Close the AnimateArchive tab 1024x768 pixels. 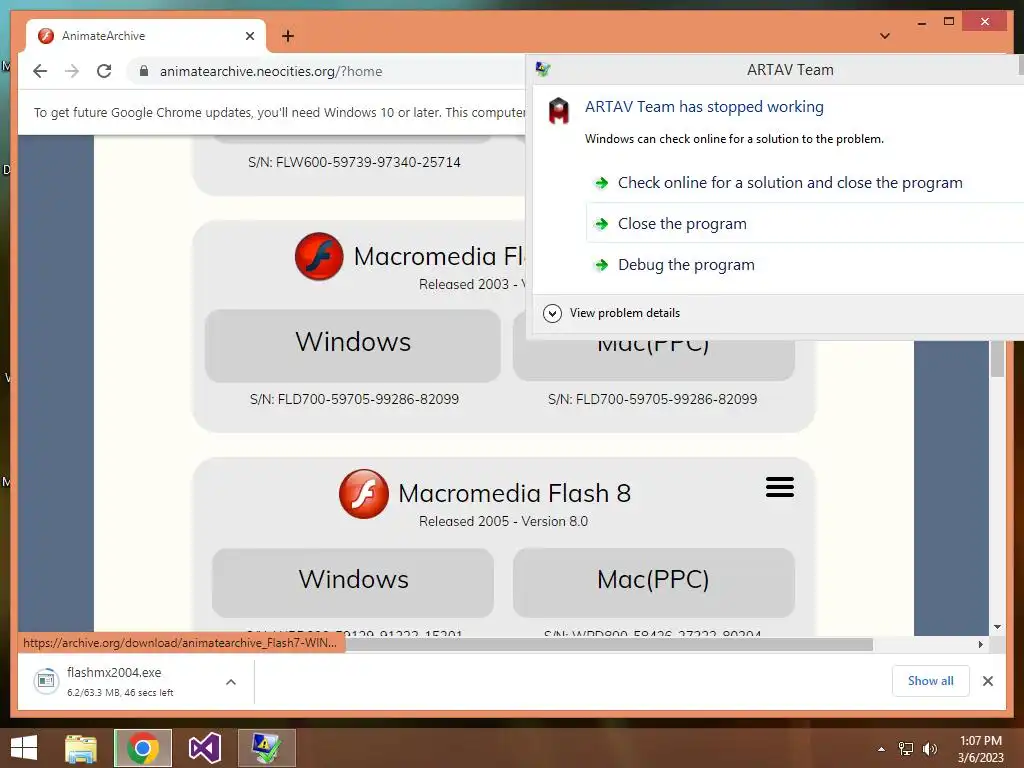pyautogui.click(x=249, y=36)
